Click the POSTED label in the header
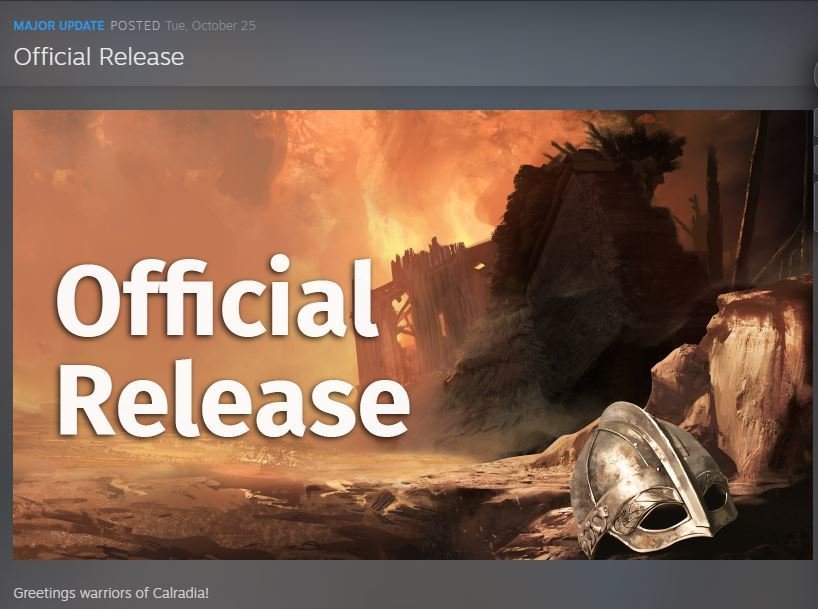This screenshot has width=818, height=609. tap(135, 26)
